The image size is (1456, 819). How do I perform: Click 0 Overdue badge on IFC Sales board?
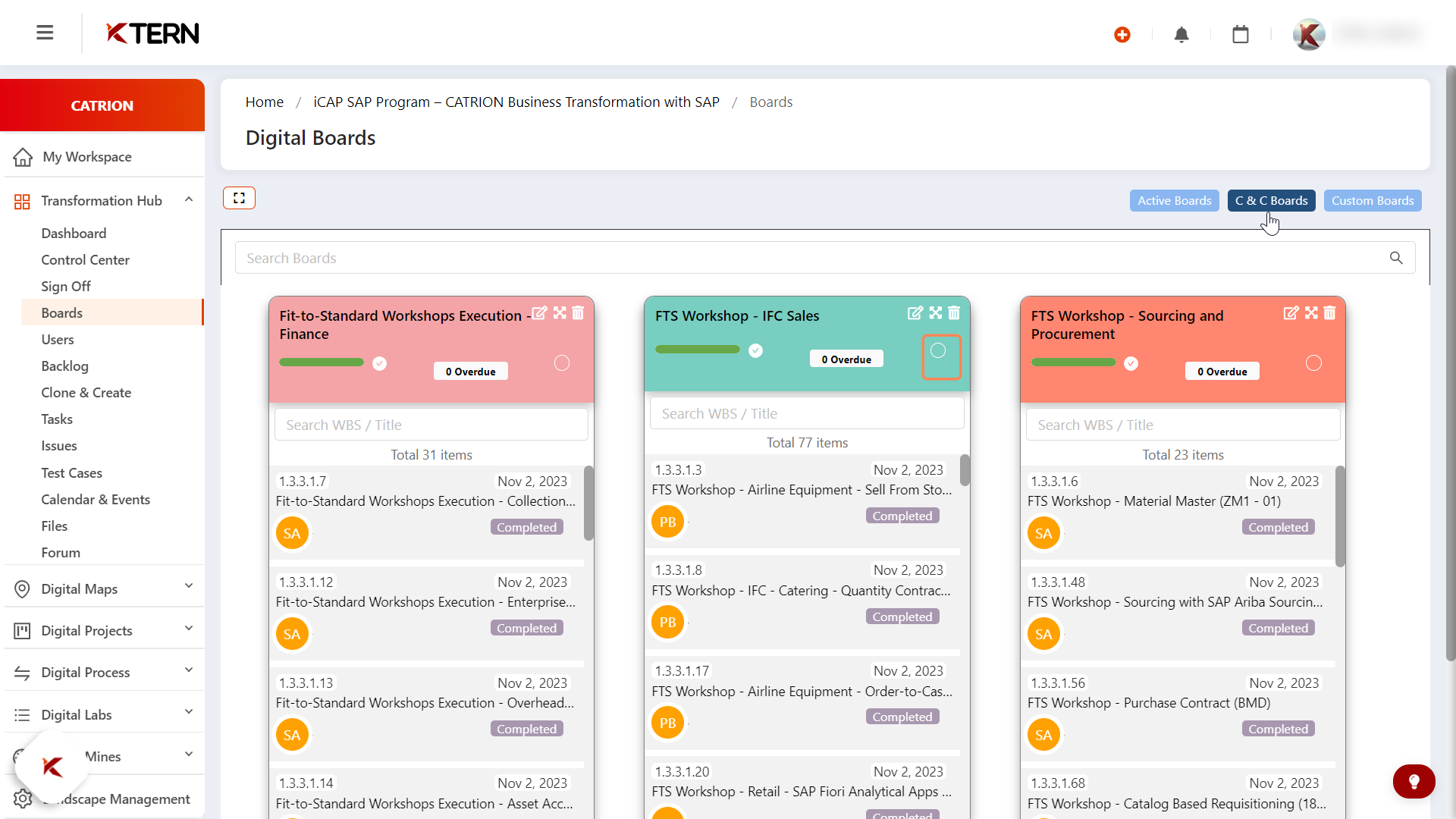click(846, 359)
